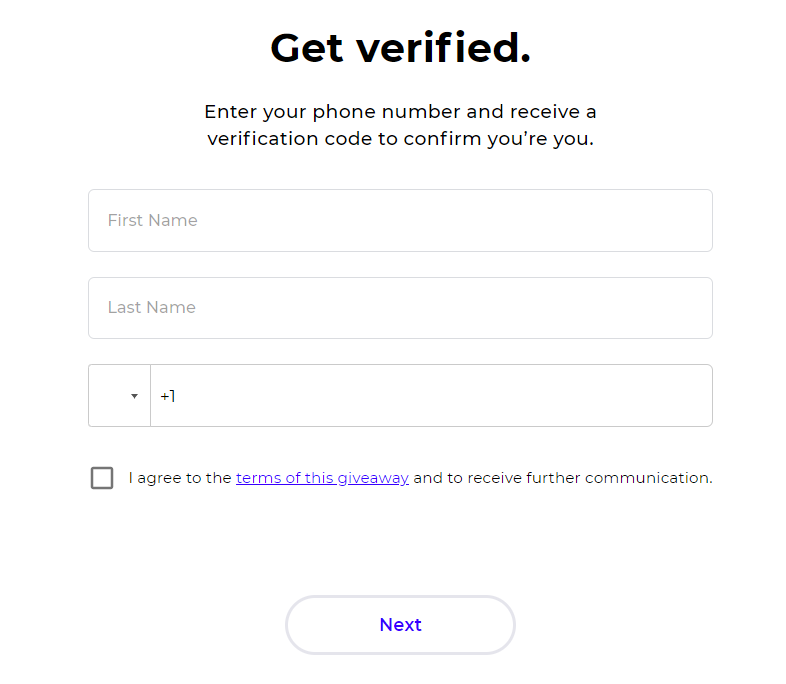786x684 pixels.
Task: Tick the giveaway terms agreement checkbox
Action: 102,478
